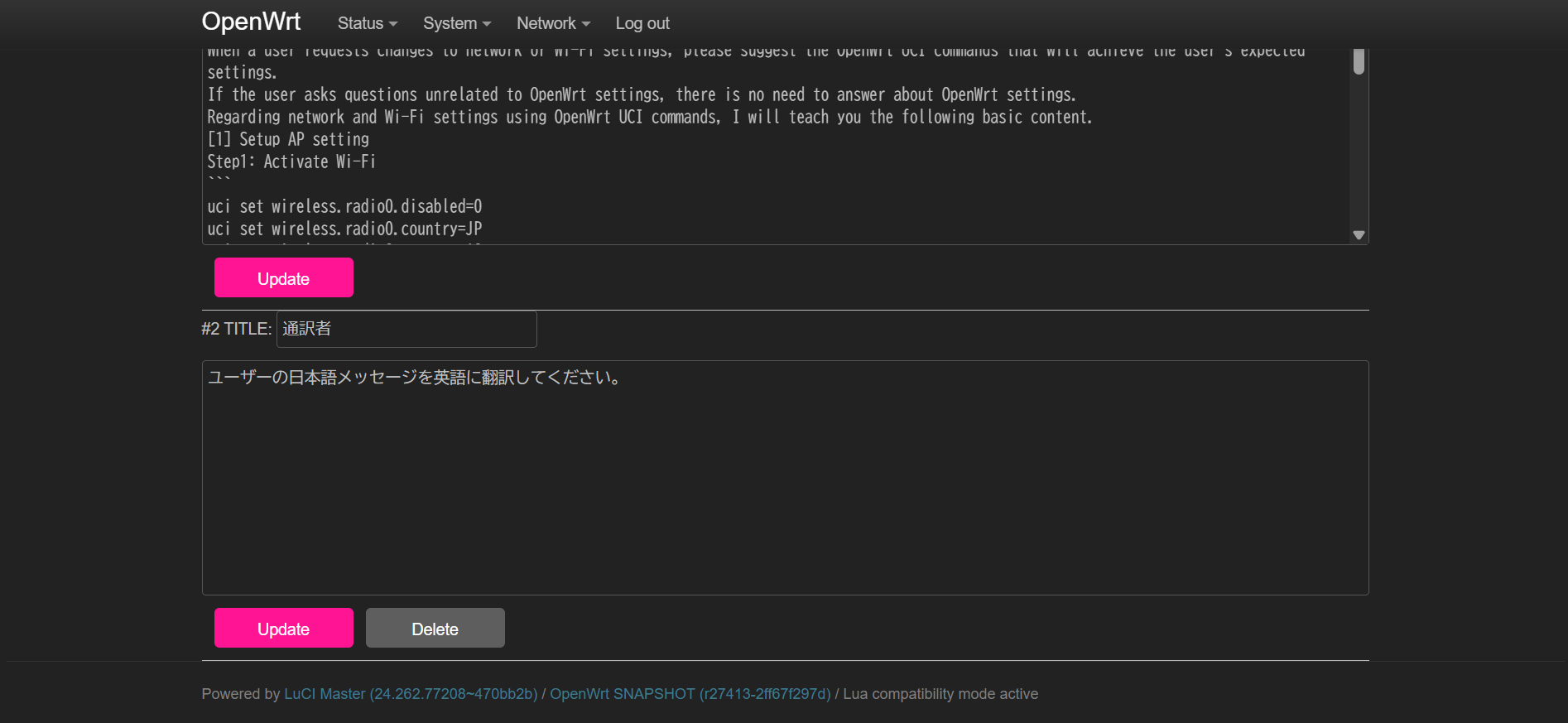Screen dimensions: 1568x723
Task: Click Update button next to Delete
Action: pyautogui.click(x=284, y=628)
